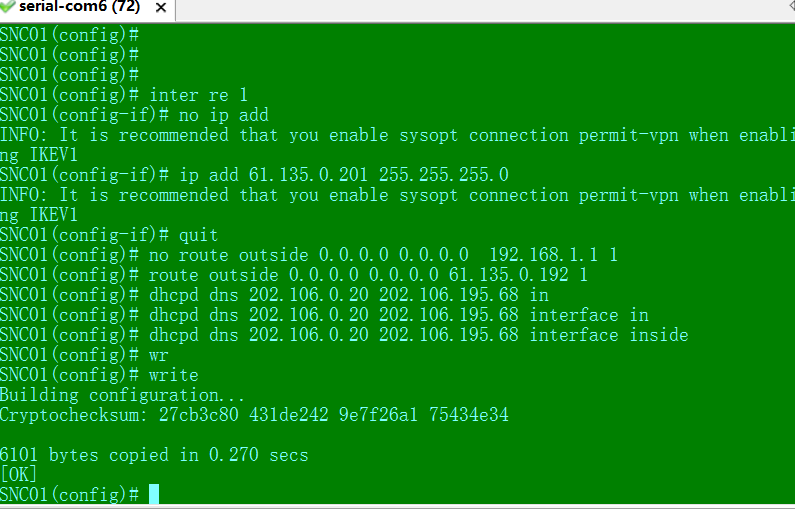Click the cyan terminal cursor block
This screenshot has height=509, width=795.
click(154, 494)
